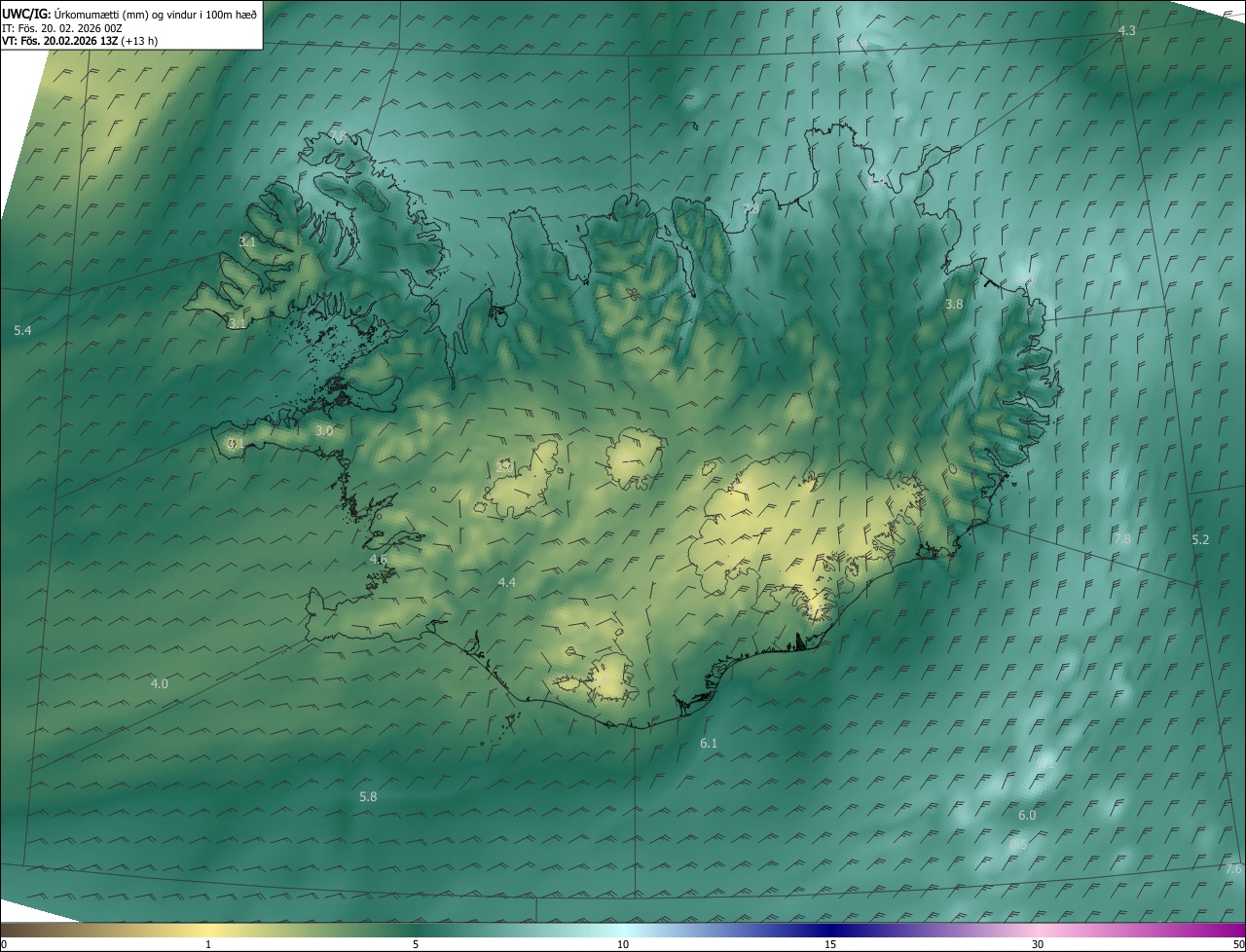This screenshot has height=952, width=1246.
Task: Click the 3.8 value label on the map
Action: point(954,305)
